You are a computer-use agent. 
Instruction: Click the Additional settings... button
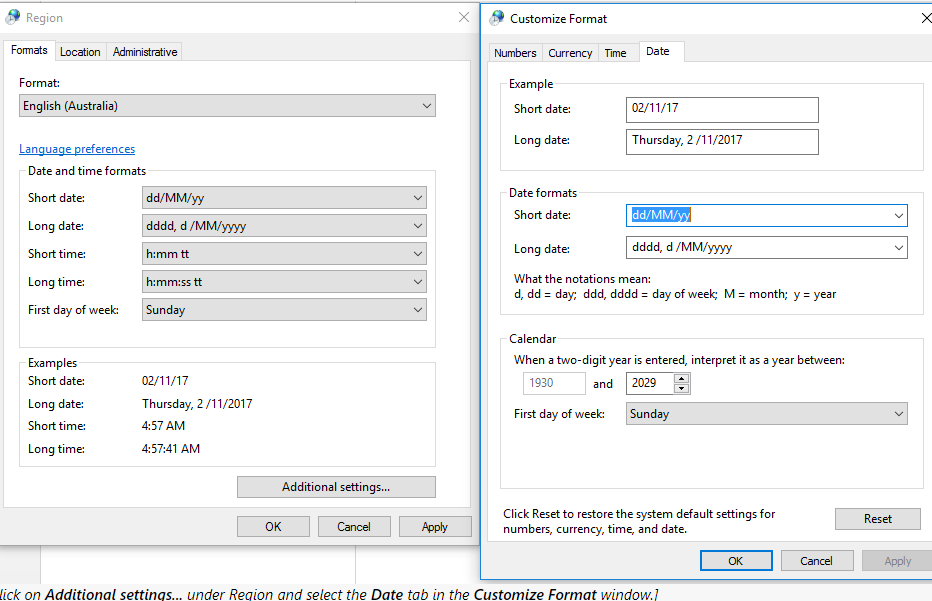[x=336, y=487]
